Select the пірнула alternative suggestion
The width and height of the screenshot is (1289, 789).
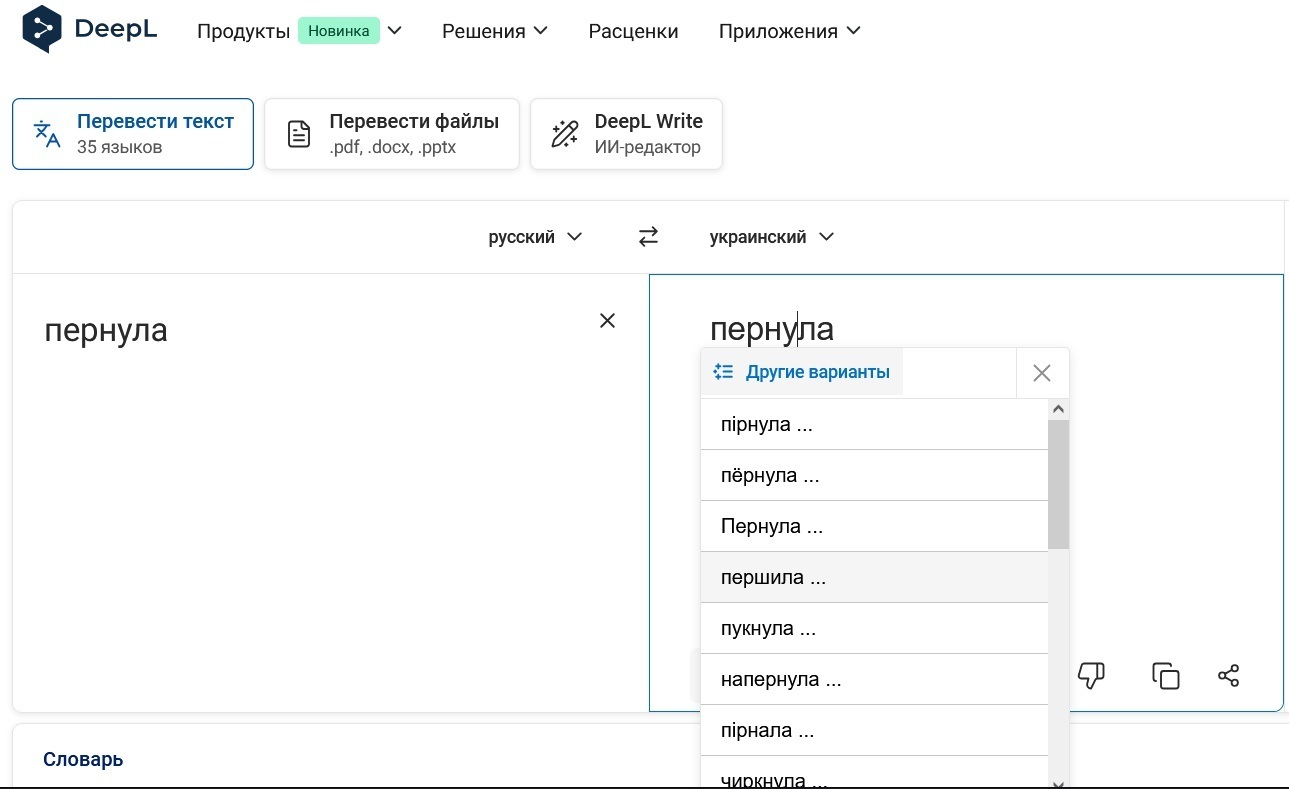(x=766, y=425)
